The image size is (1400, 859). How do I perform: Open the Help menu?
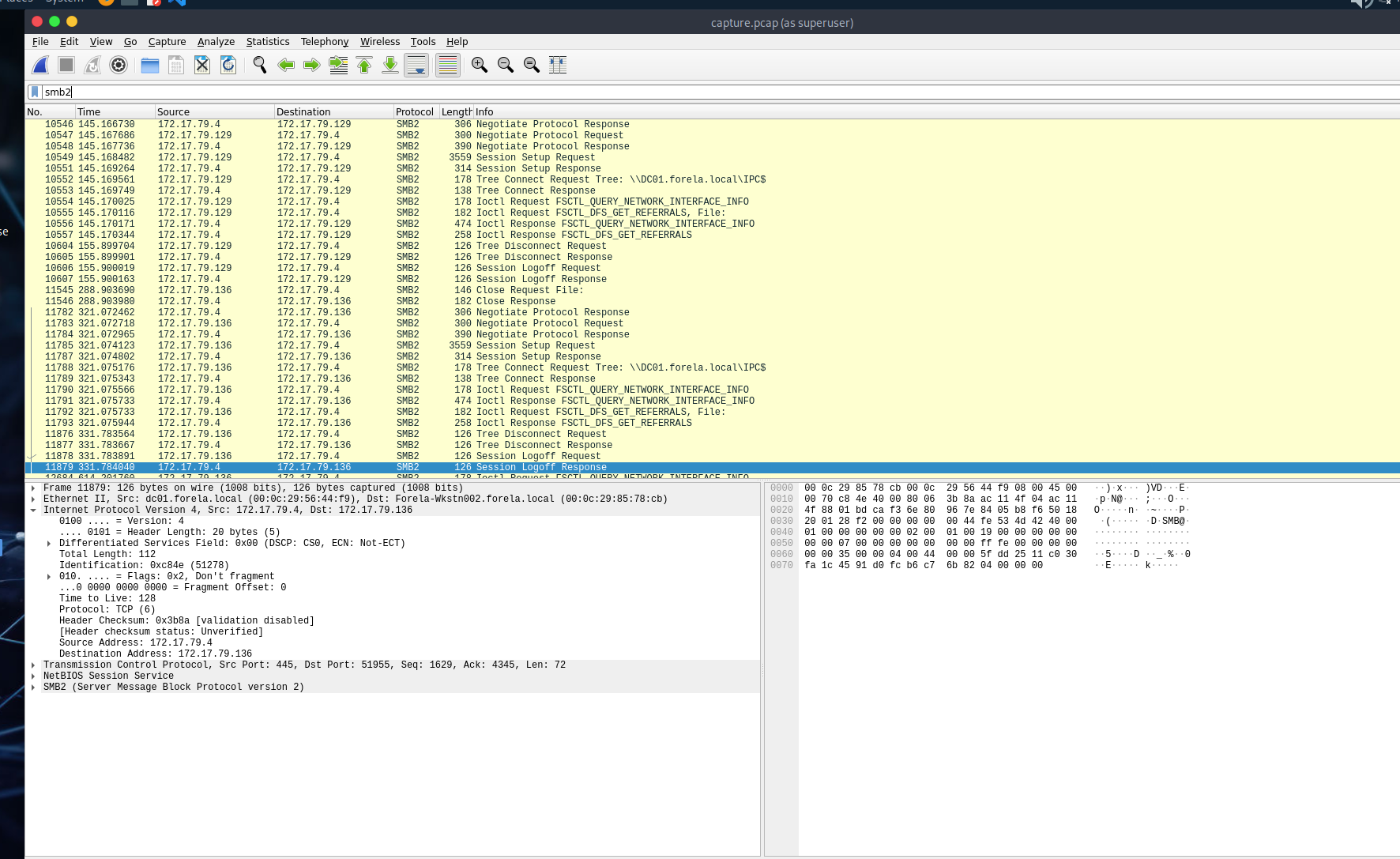point(457,42)
